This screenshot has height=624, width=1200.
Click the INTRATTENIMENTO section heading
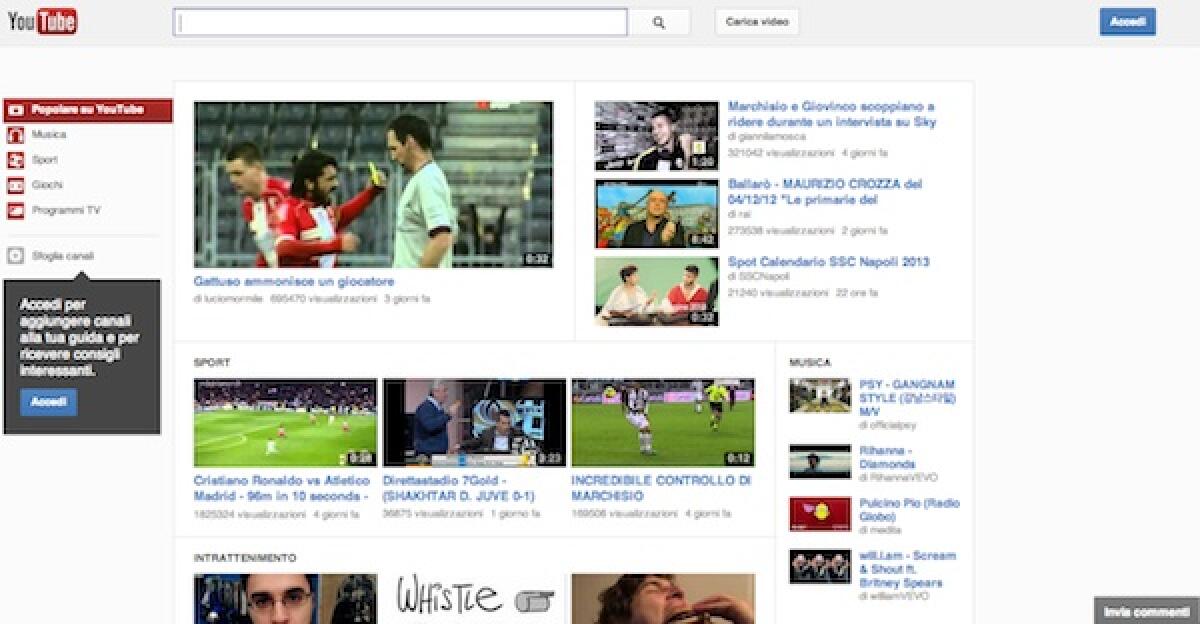pyautogui.click(x=245, y=558)
